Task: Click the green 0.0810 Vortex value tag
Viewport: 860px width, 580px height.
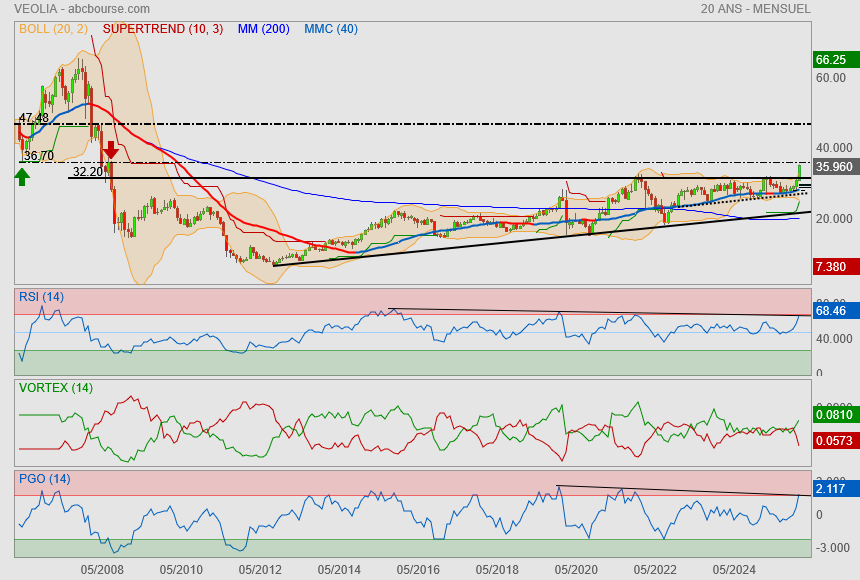Action: point(835,414)
